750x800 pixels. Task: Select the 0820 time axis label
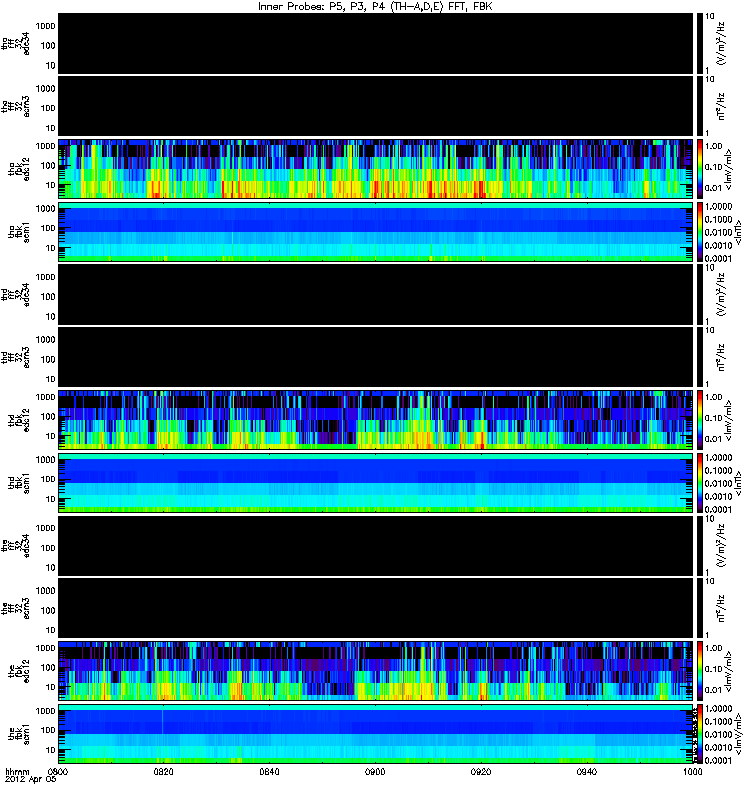[x=163, y=771]
